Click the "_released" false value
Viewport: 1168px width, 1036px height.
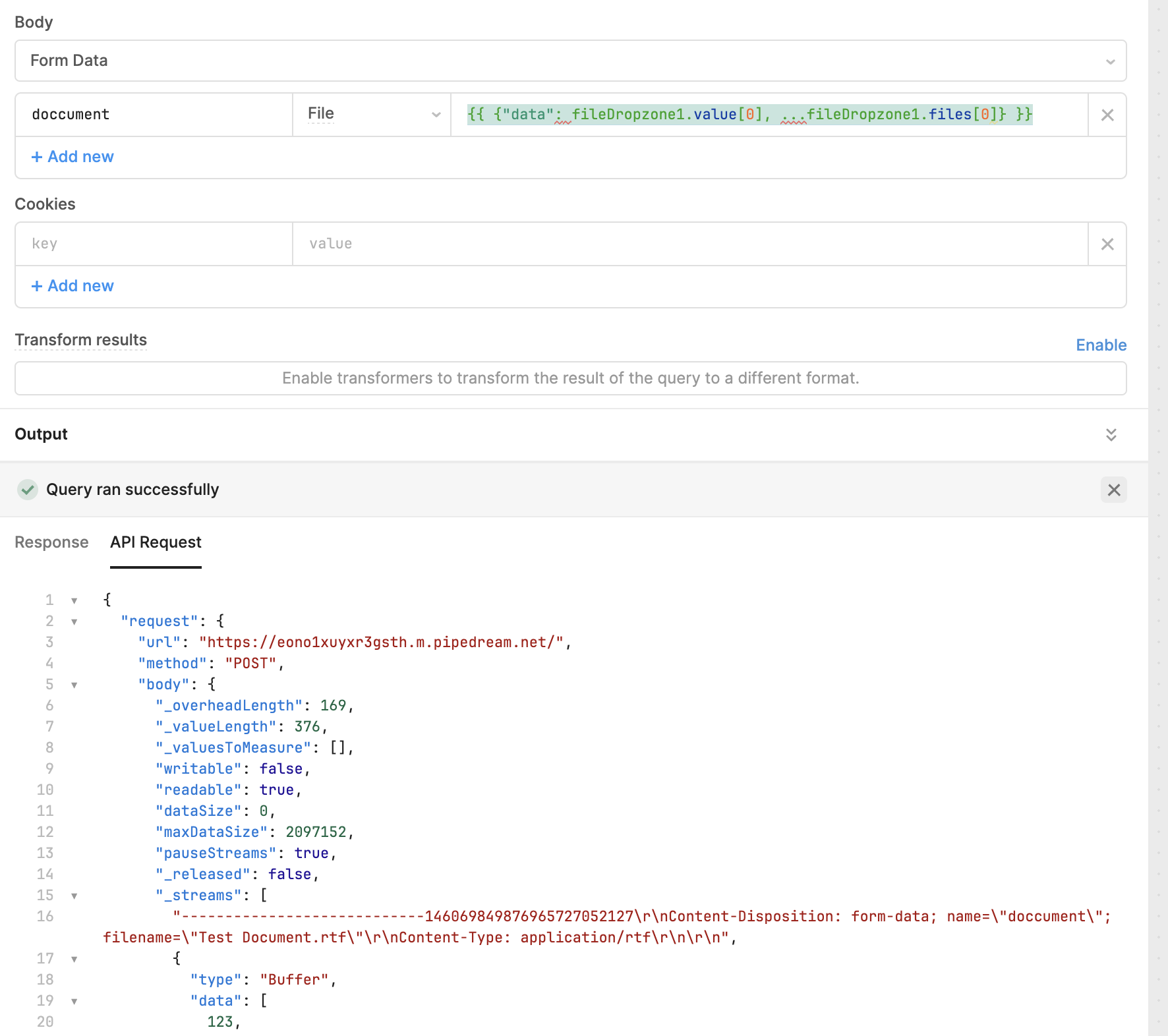(x=289, y=875)
